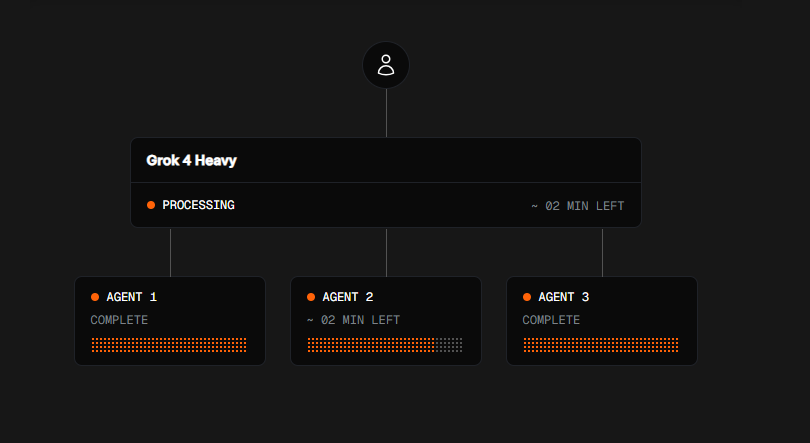The image size is (810, 443).
Task: Click connector line between avatar and Grok card
Action: [x=386, y=113]
